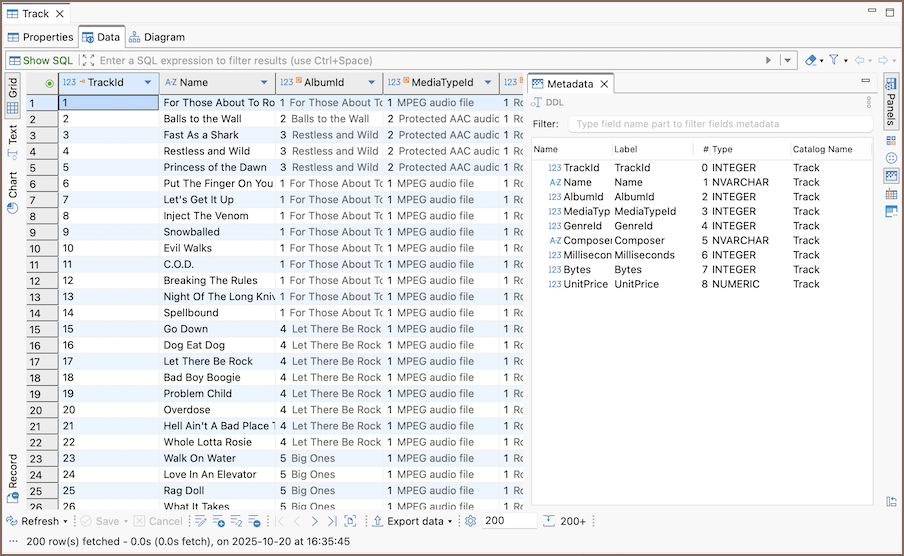Open the TrackId column dropdown arrow
The width and height of the screenshot is (904, 556).
147,82
